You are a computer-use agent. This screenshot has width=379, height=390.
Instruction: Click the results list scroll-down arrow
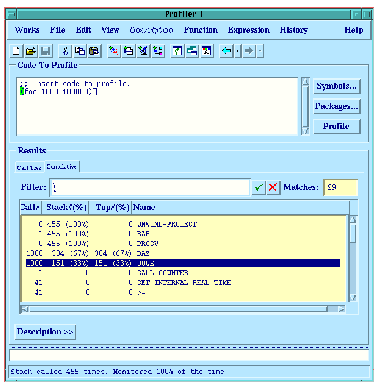pyautogui.click(x=353, y=298)
